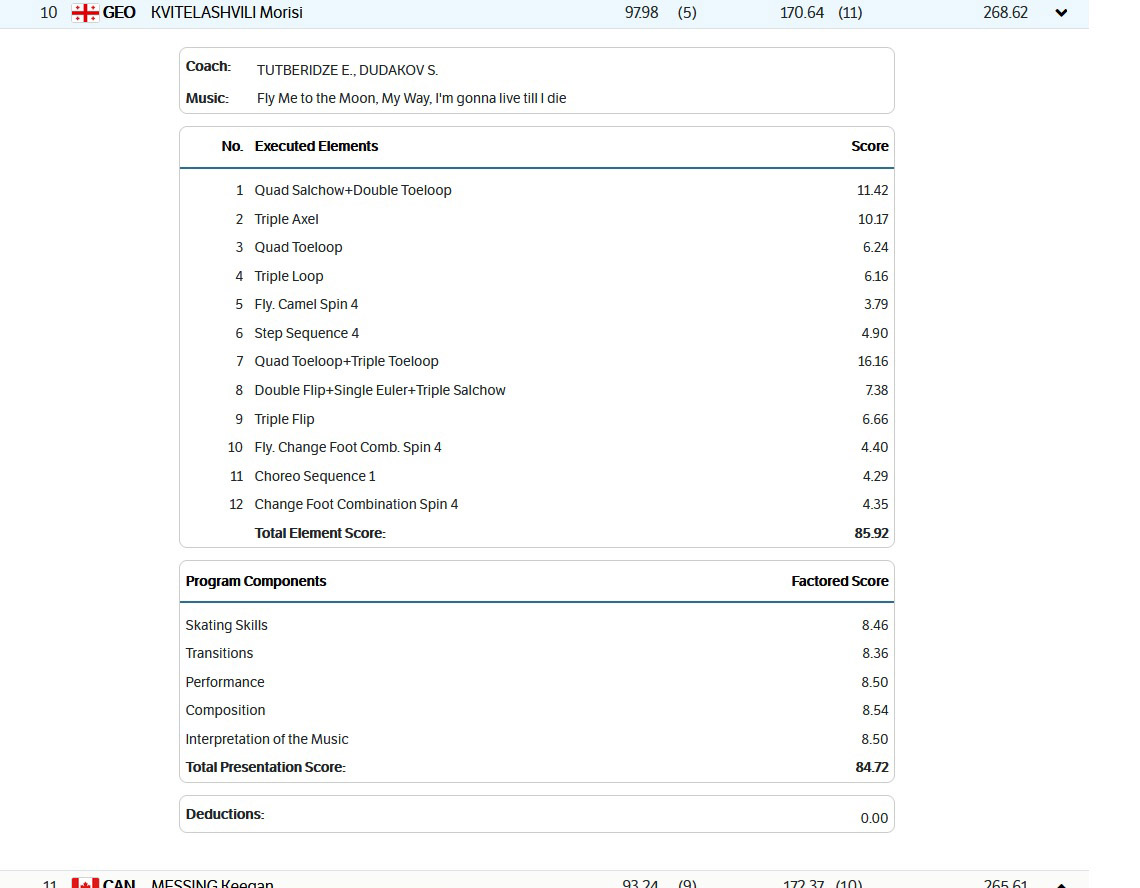
Task: Click the Canada flag icon
Action: click(85, 883)
